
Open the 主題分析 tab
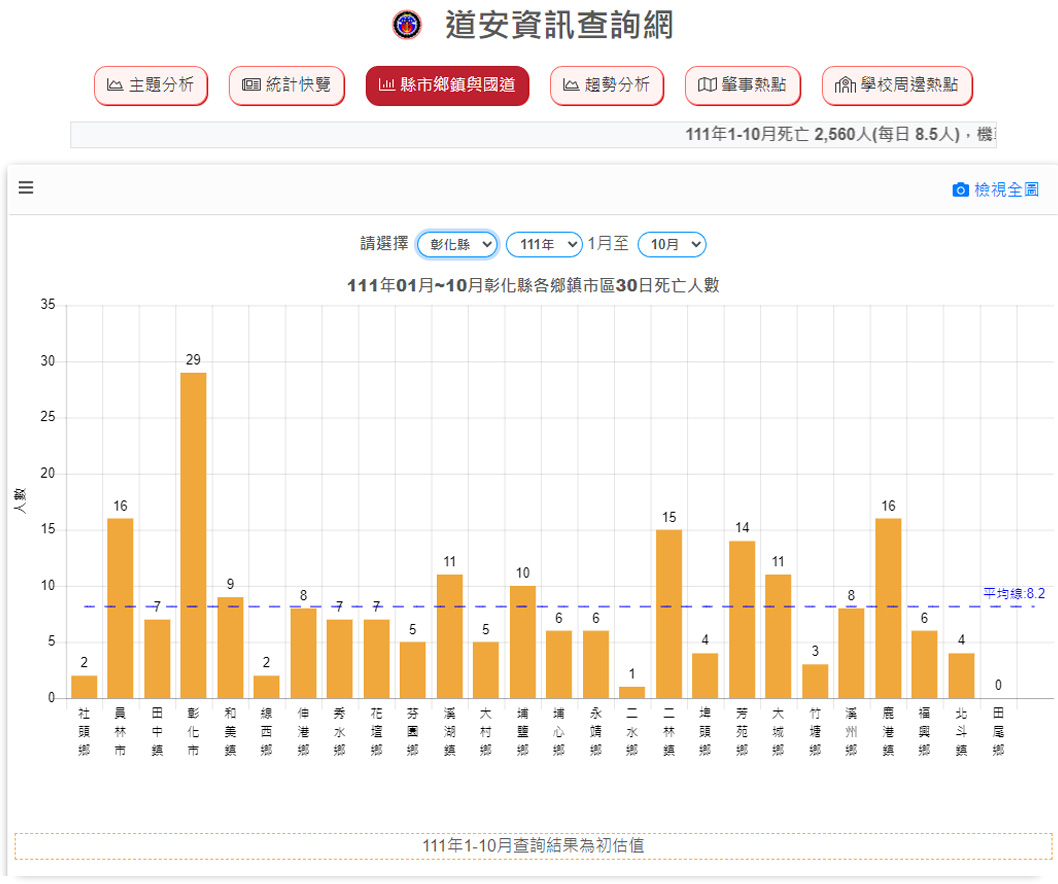pos(151,86)
